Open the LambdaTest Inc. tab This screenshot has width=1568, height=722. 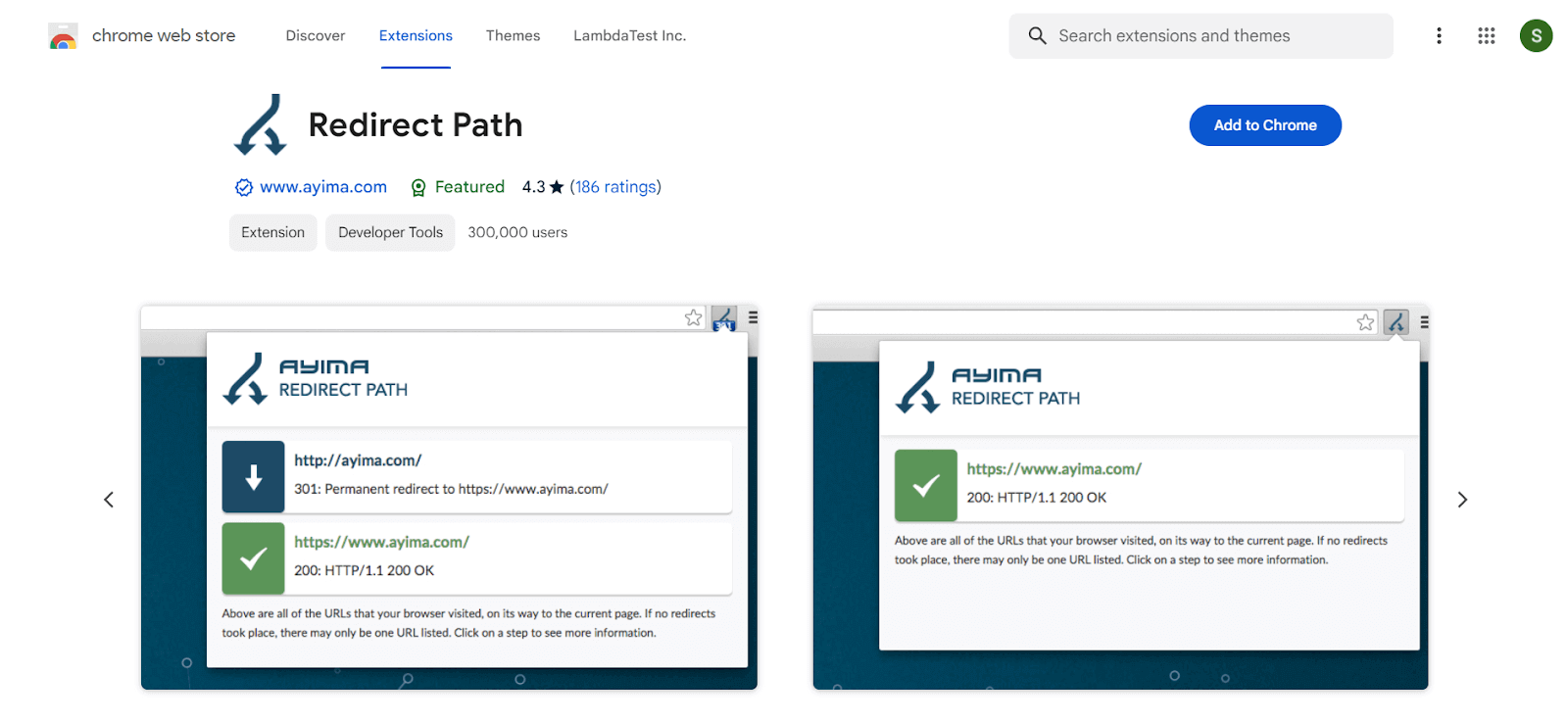[x=629, y=36]
